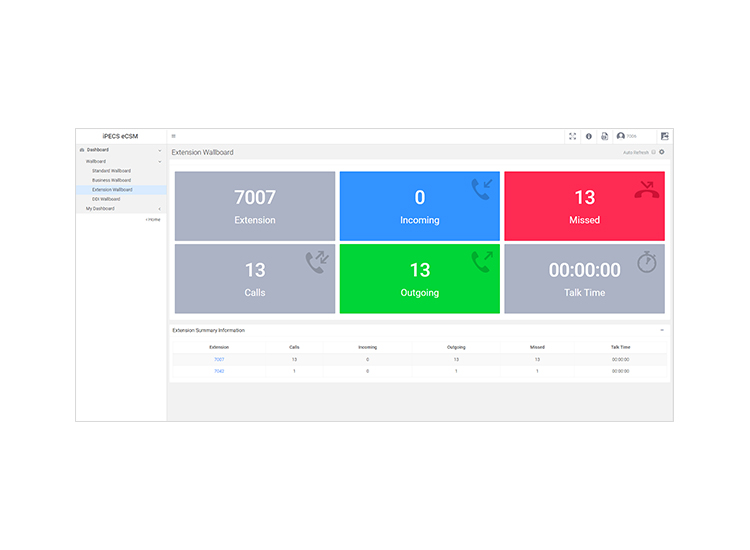Viewport: 750px width, 550px height.
Task: Sort by the Calls column header
Action: tap(294, 347)
